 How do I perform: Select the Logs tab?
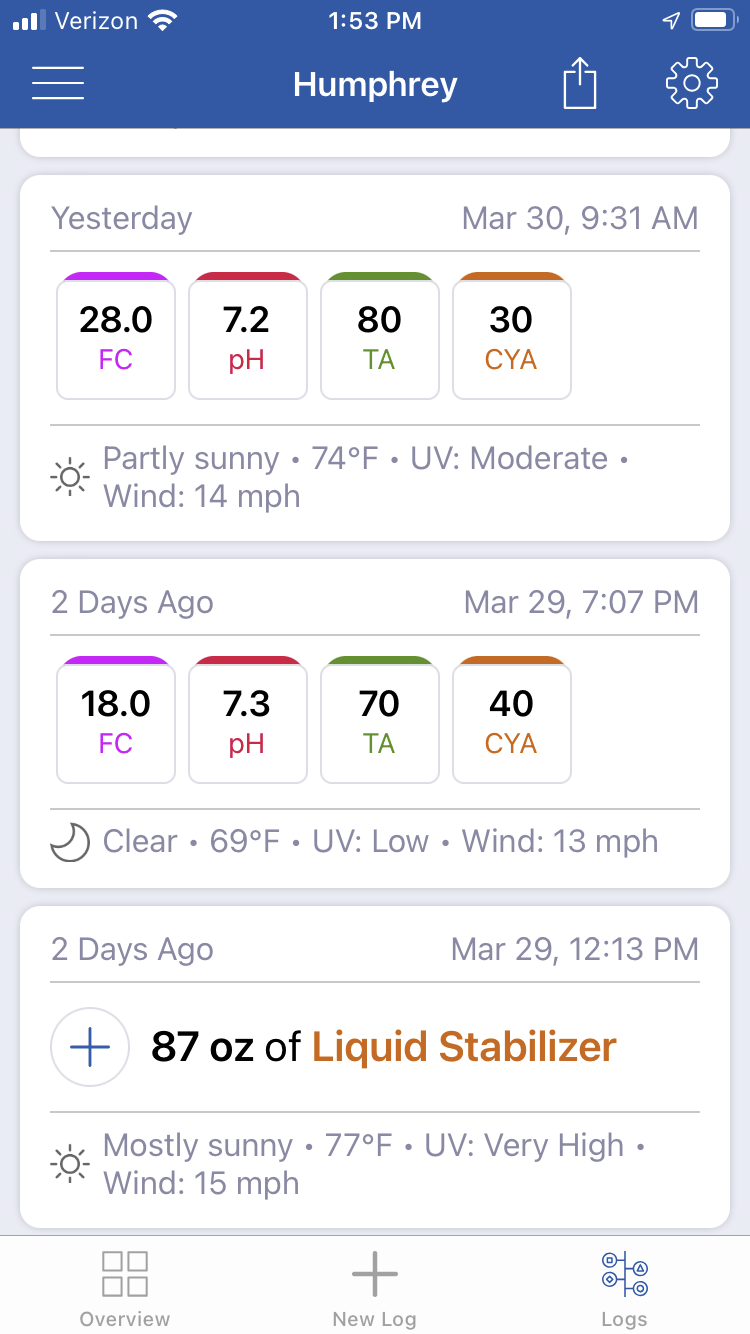[625, 1287]
